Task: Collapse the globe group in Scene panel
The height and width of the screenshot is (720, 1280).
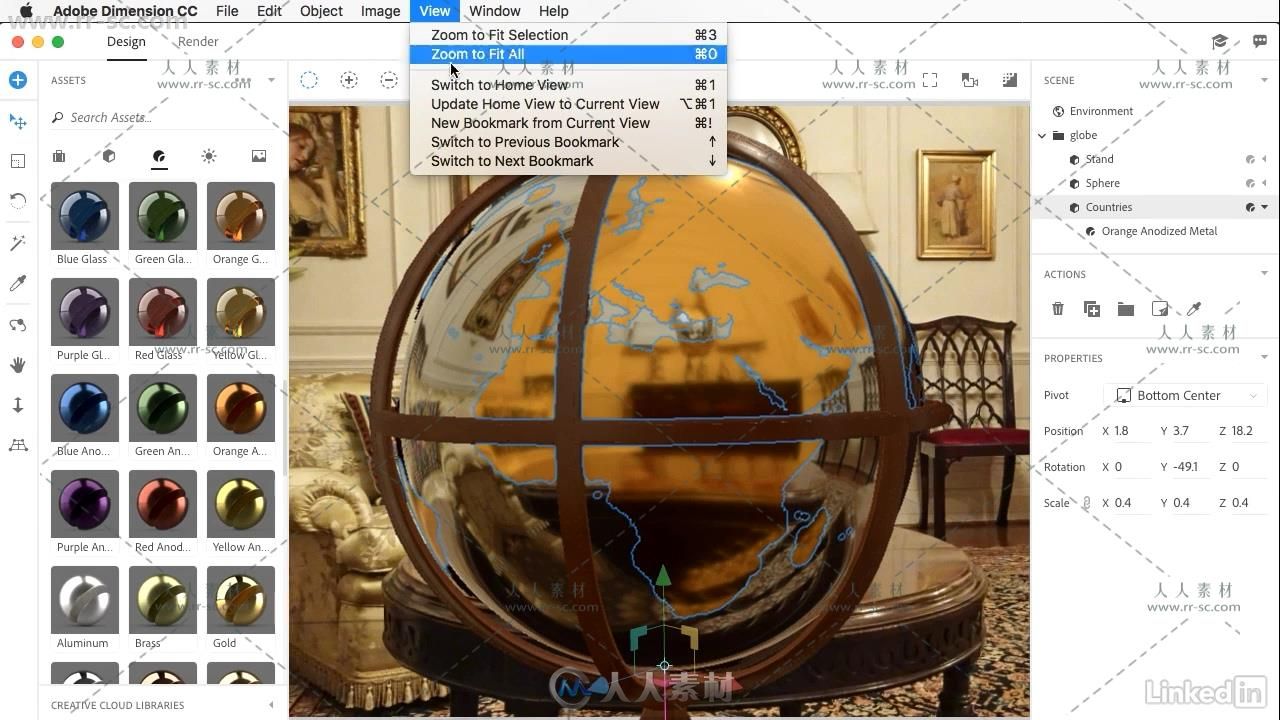Action: click(x=1042, y=135)
